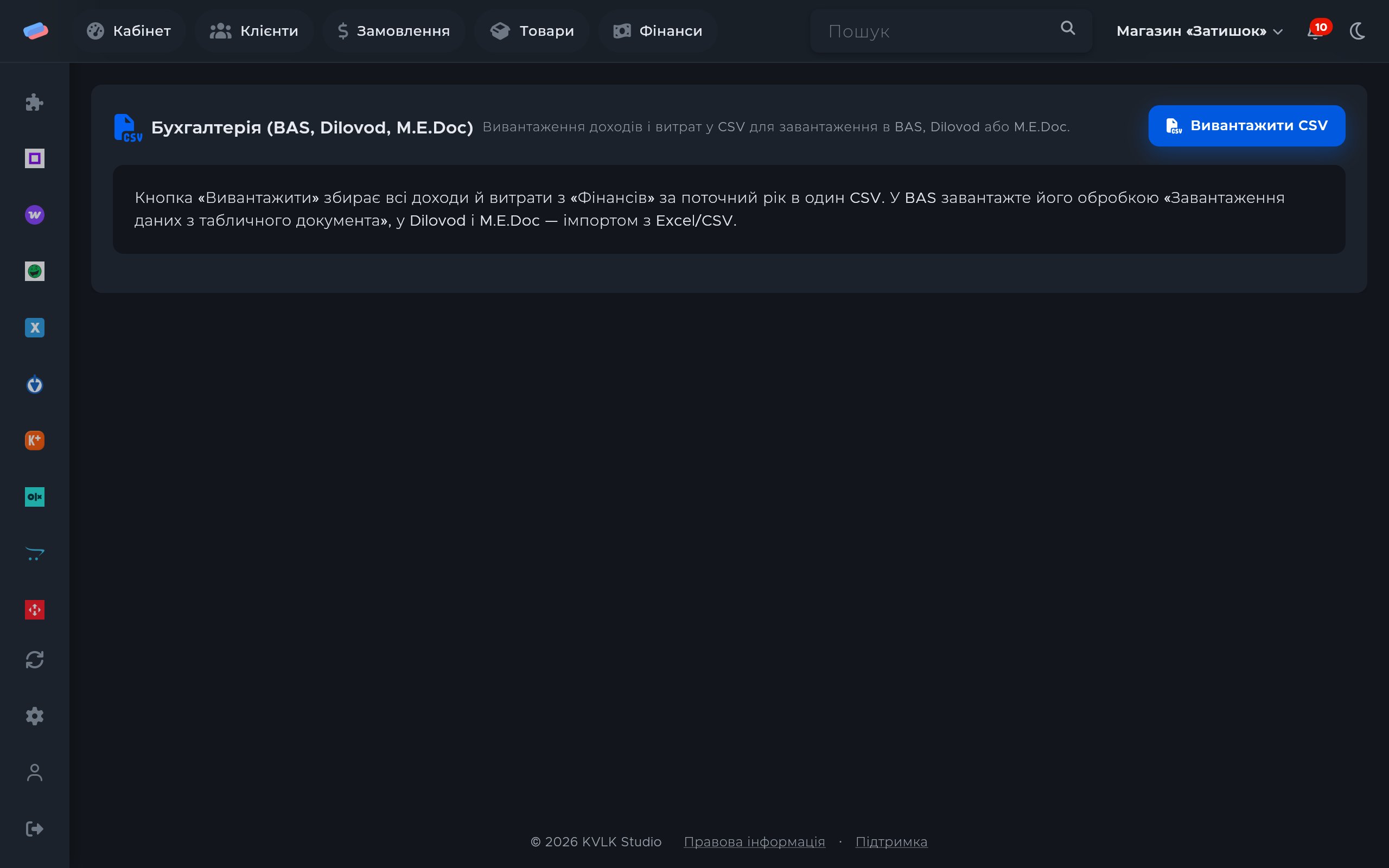Click the search magnifier icon
Viewport: 1389px width, 868px height.
pos(1068,28)
